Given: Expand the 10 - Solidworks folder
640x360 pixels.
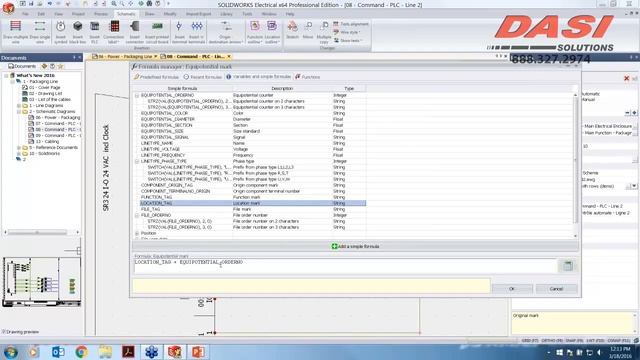Looking at the screenshot, I should pos(19,153).
